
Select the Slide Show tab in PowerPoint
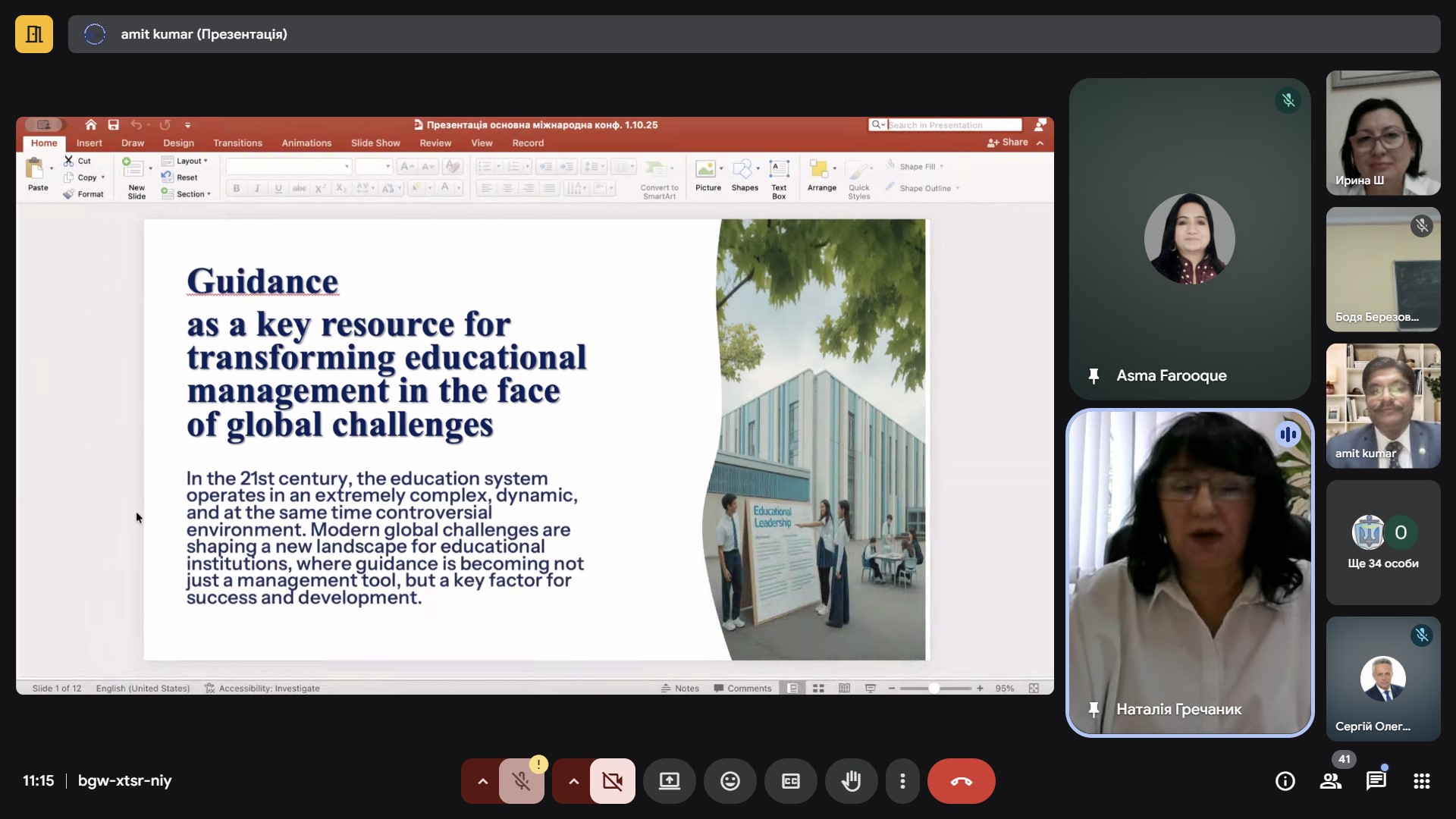[375, 143]
